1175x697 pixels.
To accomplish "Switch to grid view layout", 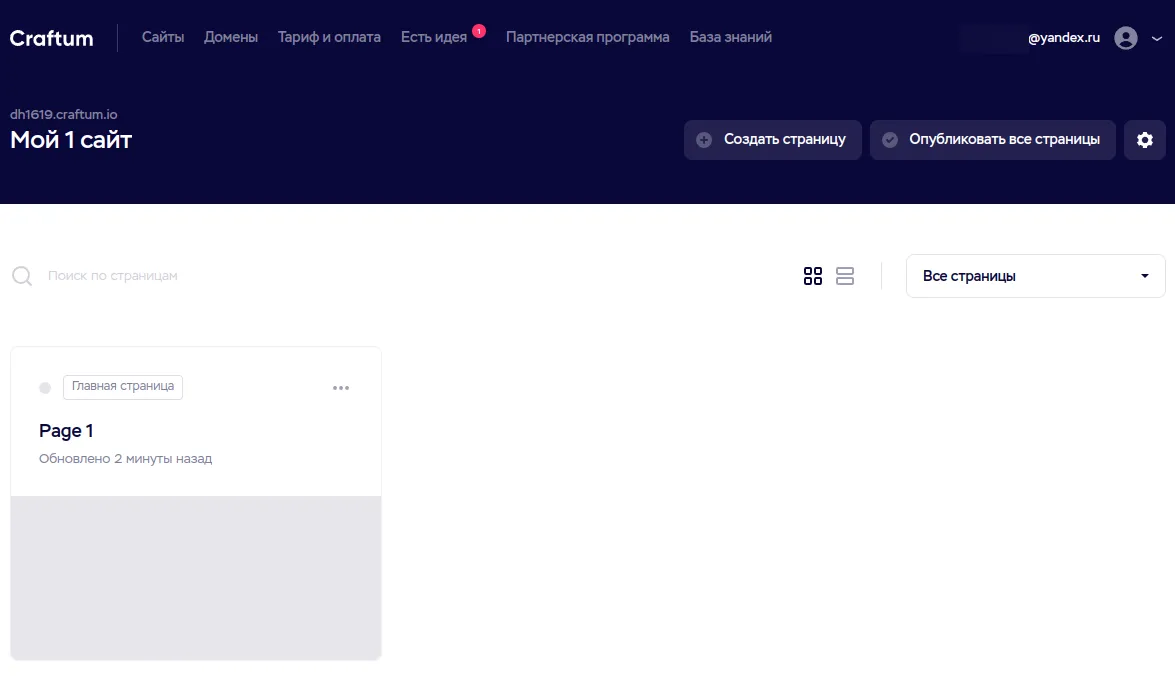I will [813, 276].
